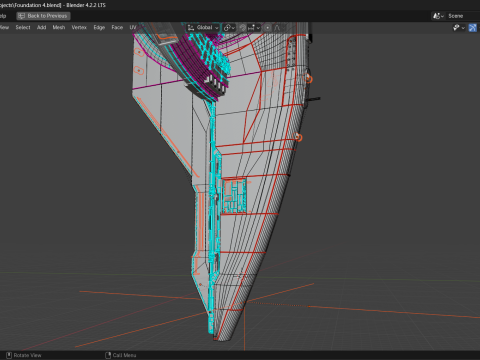Open the Vertex menu
This screenshot has height=360, width=480.
point(79,27)
